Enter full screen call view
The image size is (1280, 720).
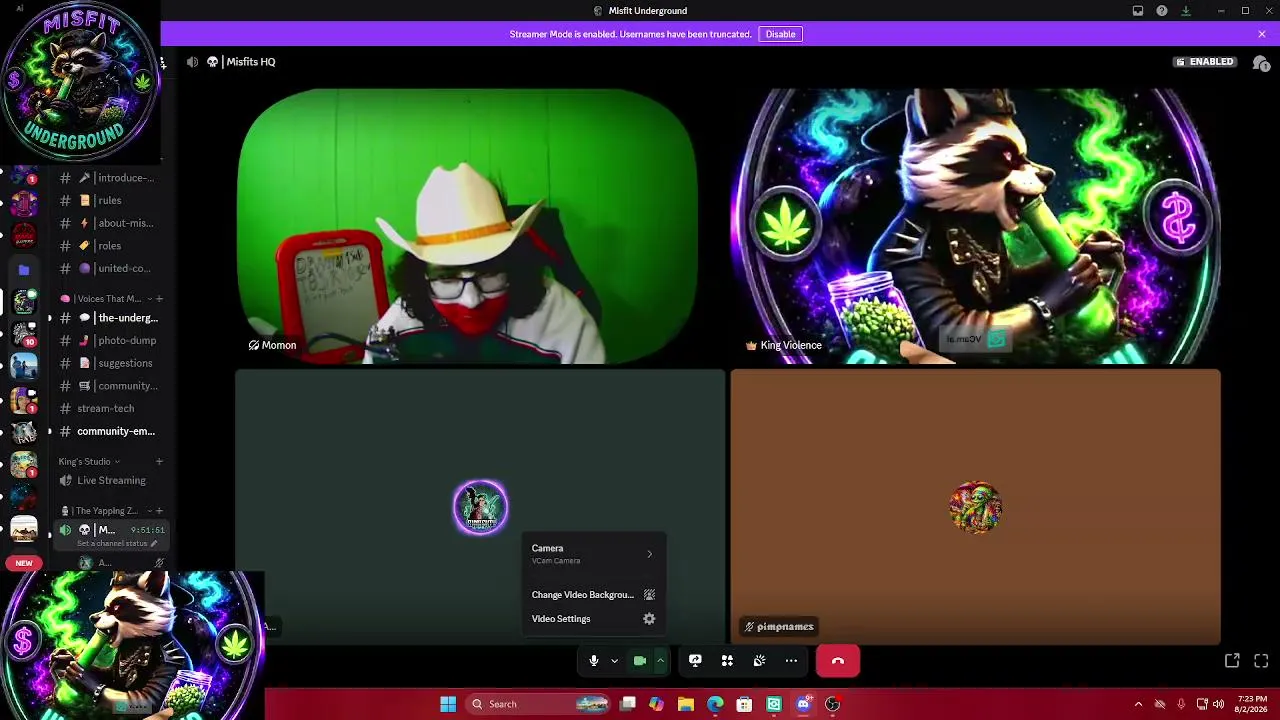[1261, 661]
